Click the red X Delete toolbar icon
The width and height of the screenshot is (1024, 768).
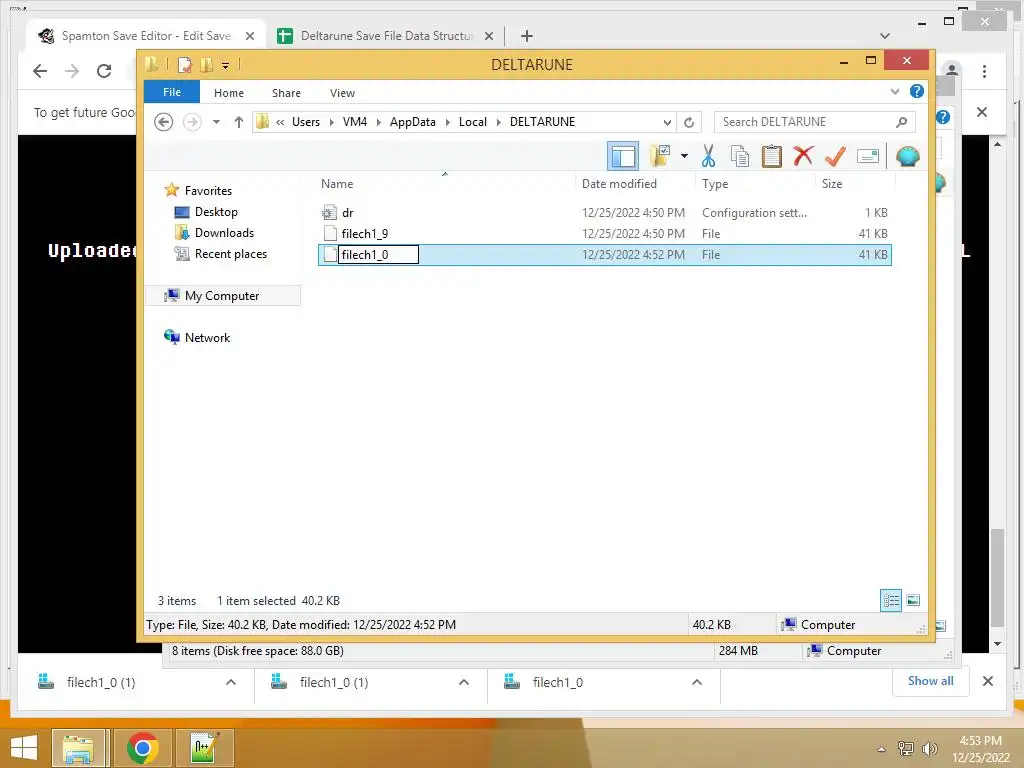[803, 156]
